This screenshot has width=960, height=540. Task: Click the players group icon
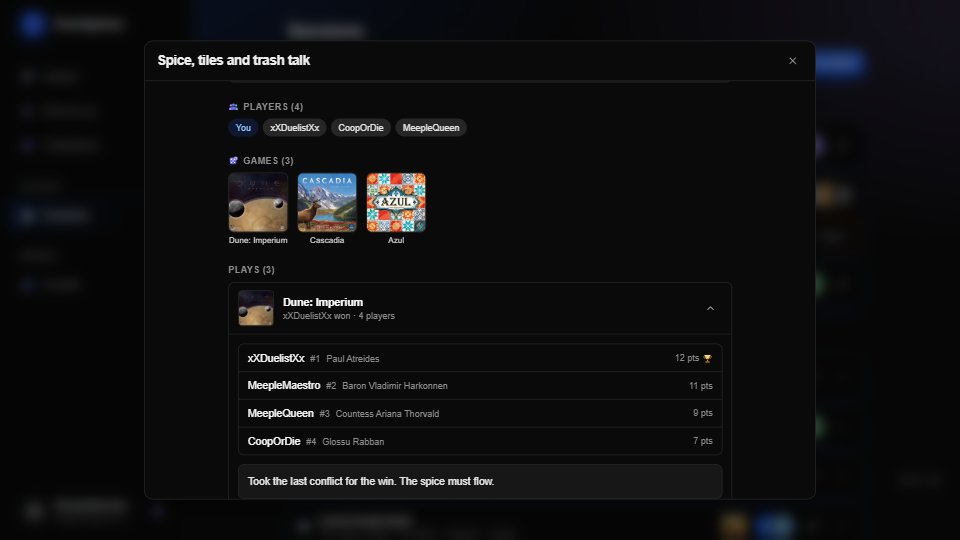tap(233, 107)
